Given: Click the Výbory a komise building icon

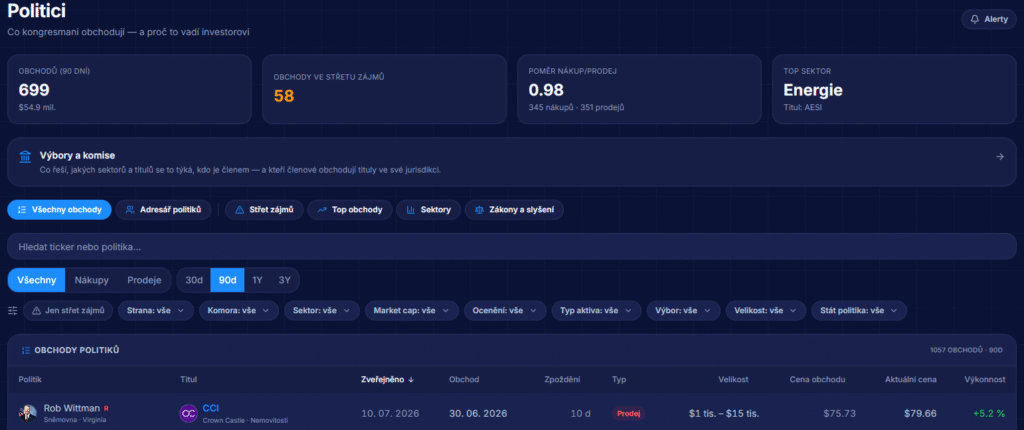Looking at the screenshot, I should pos(25,156).
